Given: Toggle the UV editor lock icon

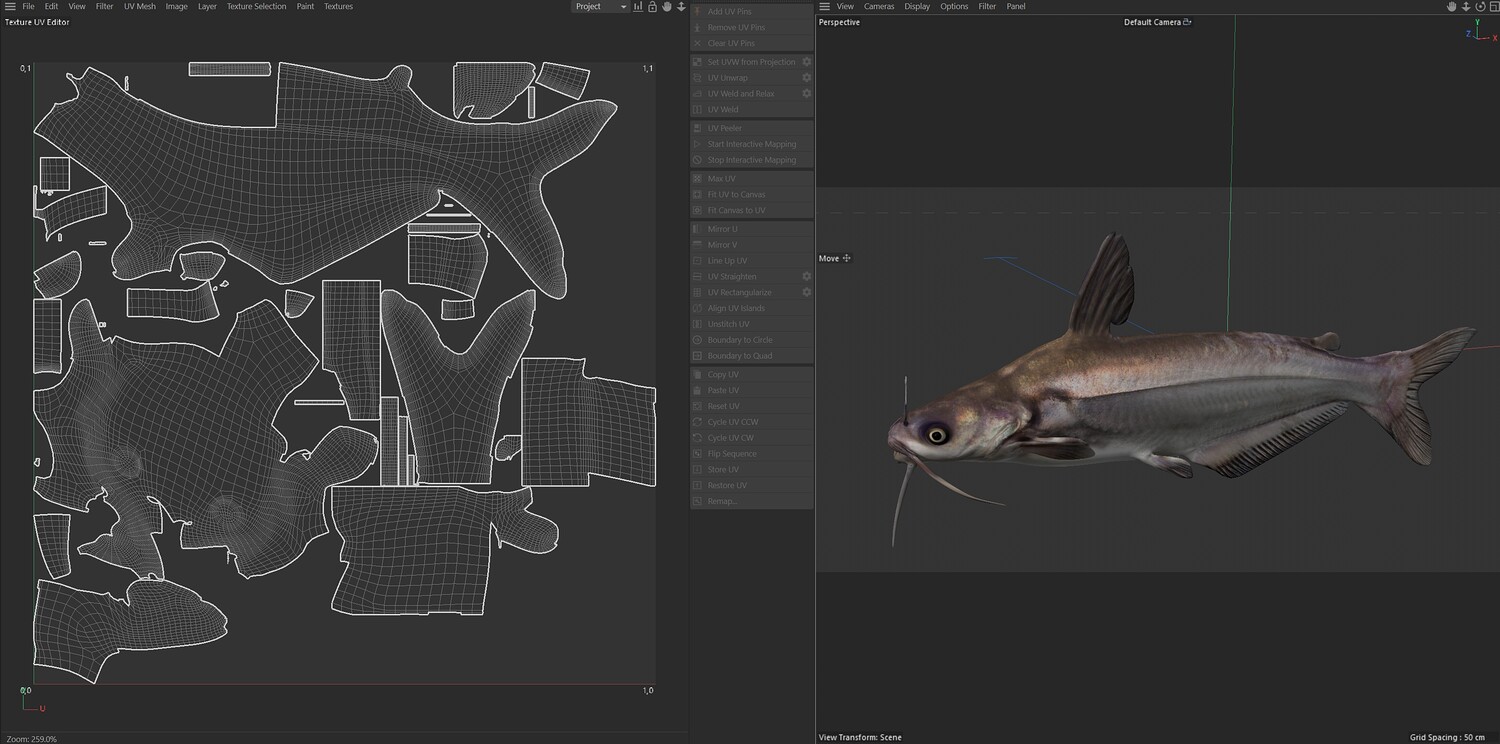Looking at the screenshot, I should [x=652, y=7].
